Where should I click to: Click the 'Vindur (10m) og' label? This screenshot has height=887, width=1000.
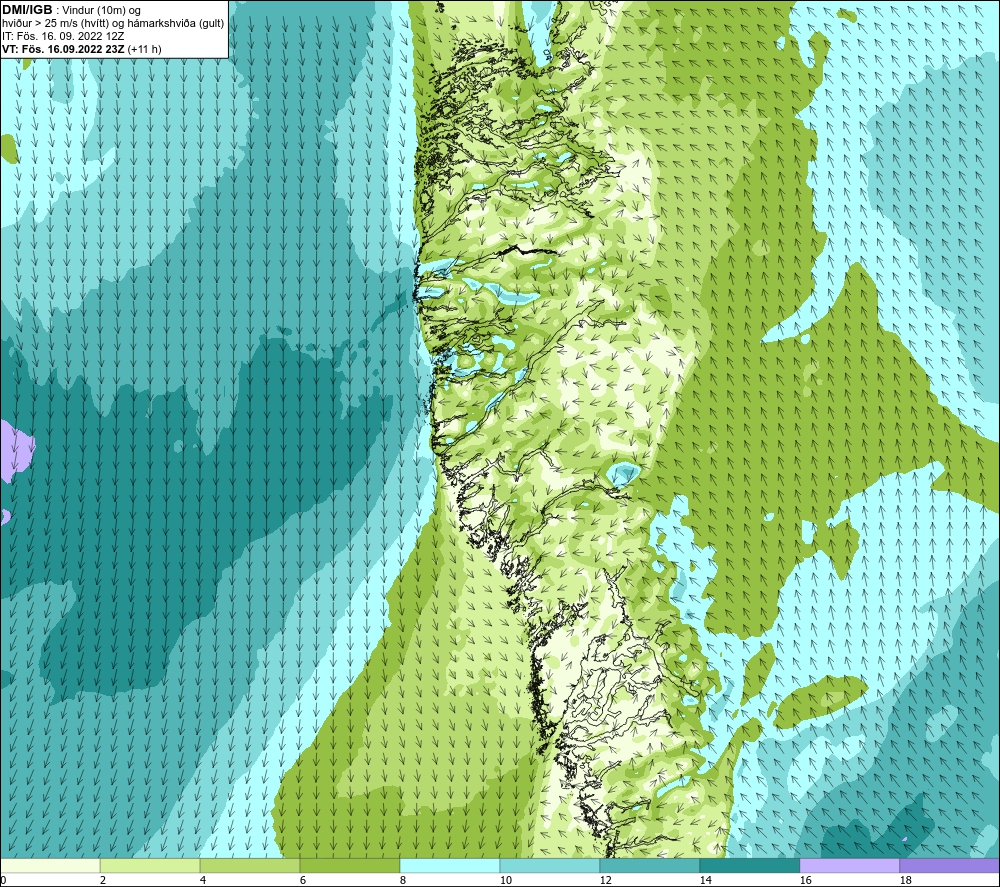[102, 11]
